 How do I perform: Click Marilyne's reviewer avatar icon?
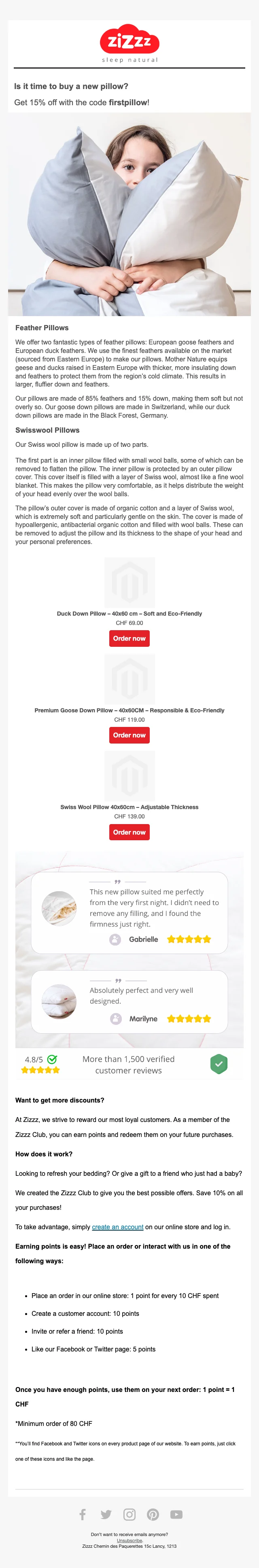[115, 1018]
